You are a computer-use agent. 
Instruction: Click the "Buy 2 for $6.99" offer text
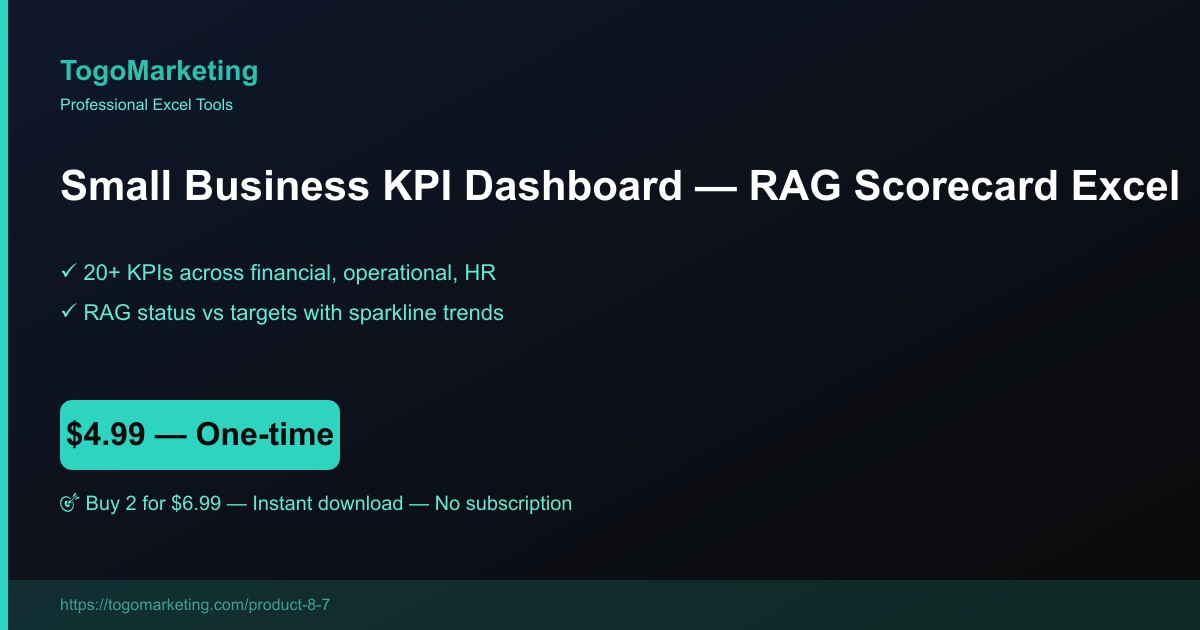[327, 503]
